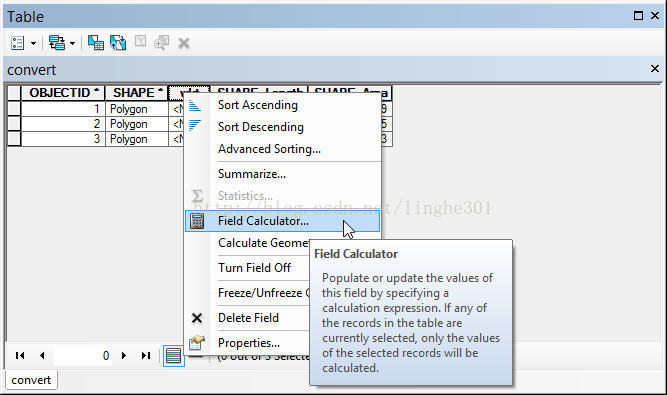This screenshot has height=395, width=667.
Task: Click the Delete Selected toolbar icon
Action: point(184,43)
